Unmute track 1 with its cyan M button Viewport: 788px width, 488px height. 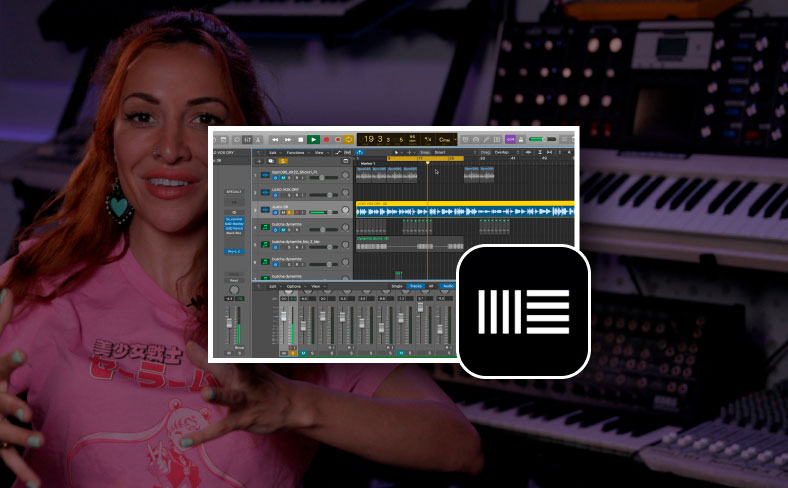point(283,178)
